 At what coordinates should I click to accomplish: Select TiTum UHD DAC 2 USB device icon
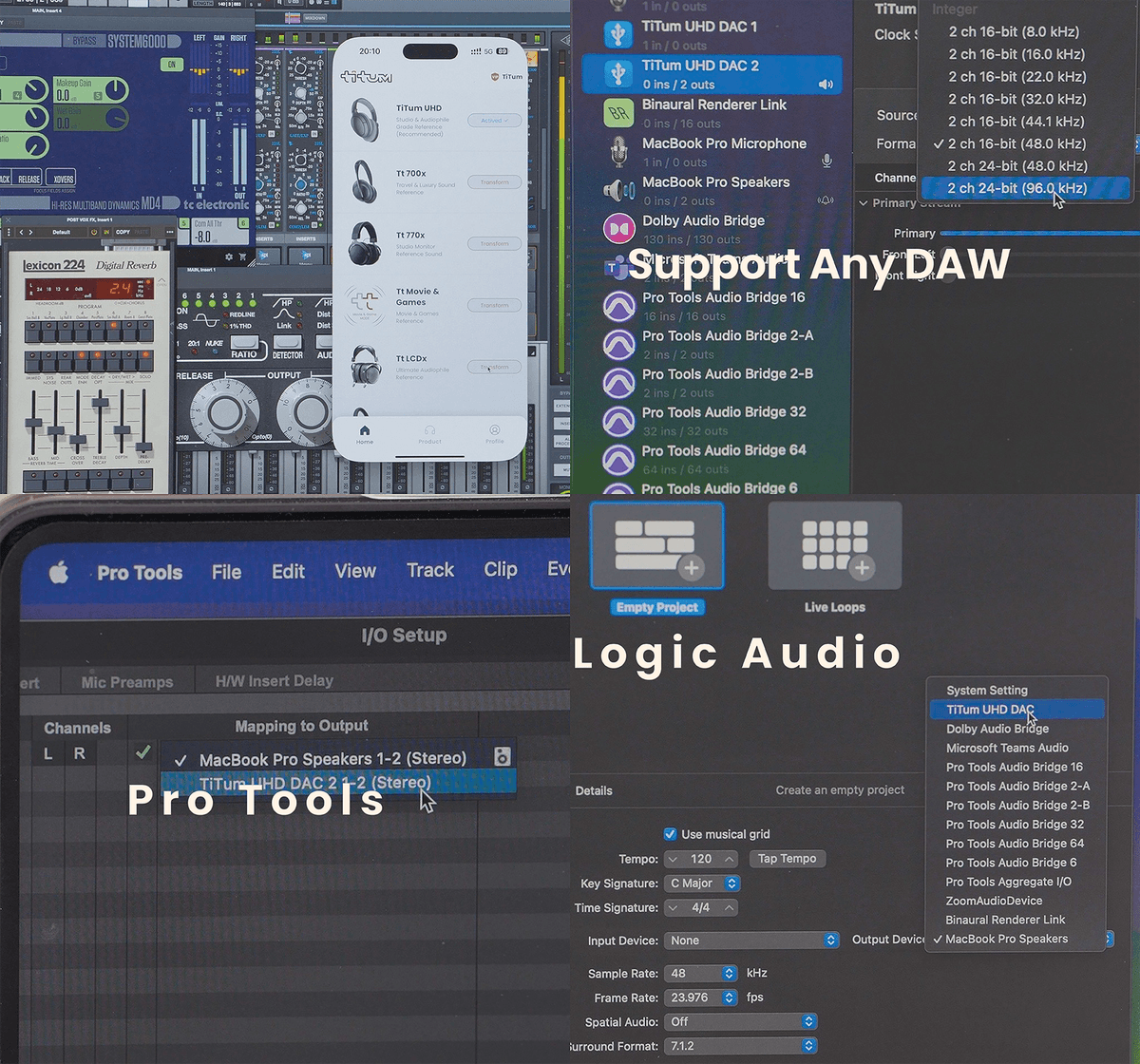619,74
